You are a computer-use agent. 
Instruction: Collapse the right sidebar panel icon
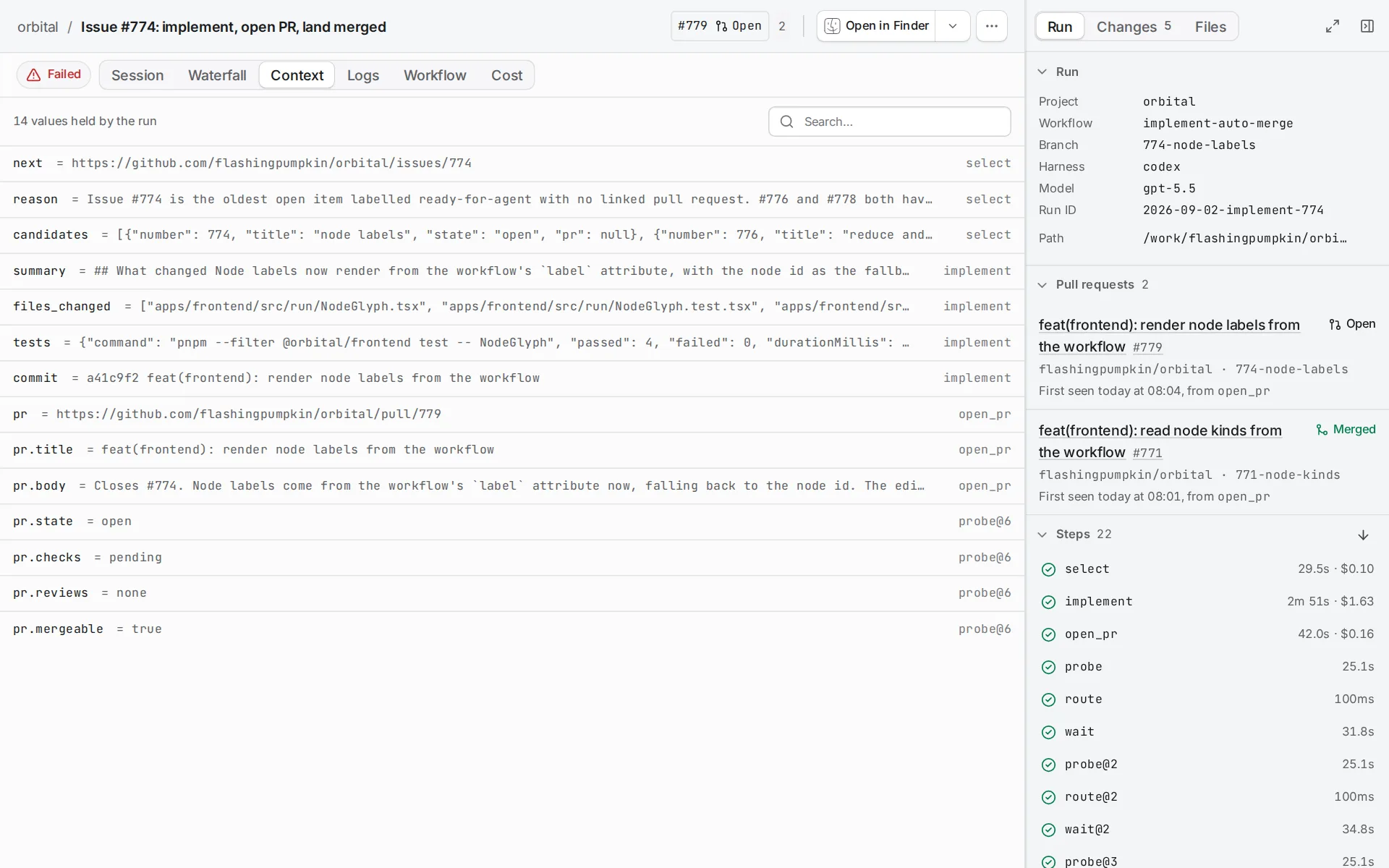coord(1367,26)
